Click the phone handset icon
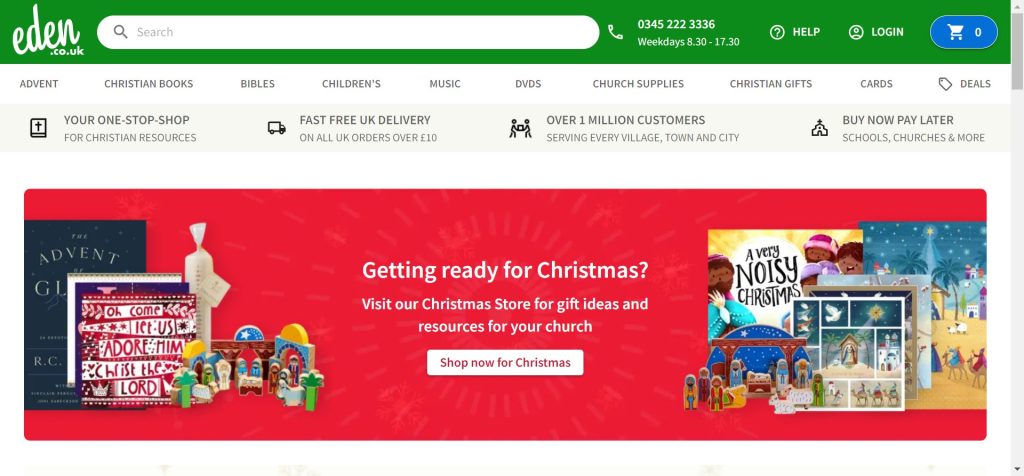Screen dimensions: 1024x476 (x=615, y=32)
